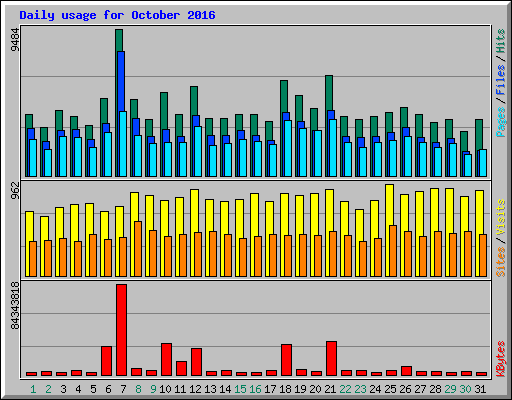The height and width of the screenshot is (400, 512).
Task: Click day label 20 on x-axis
Action: pyautogui.click(x=315, y=389)
